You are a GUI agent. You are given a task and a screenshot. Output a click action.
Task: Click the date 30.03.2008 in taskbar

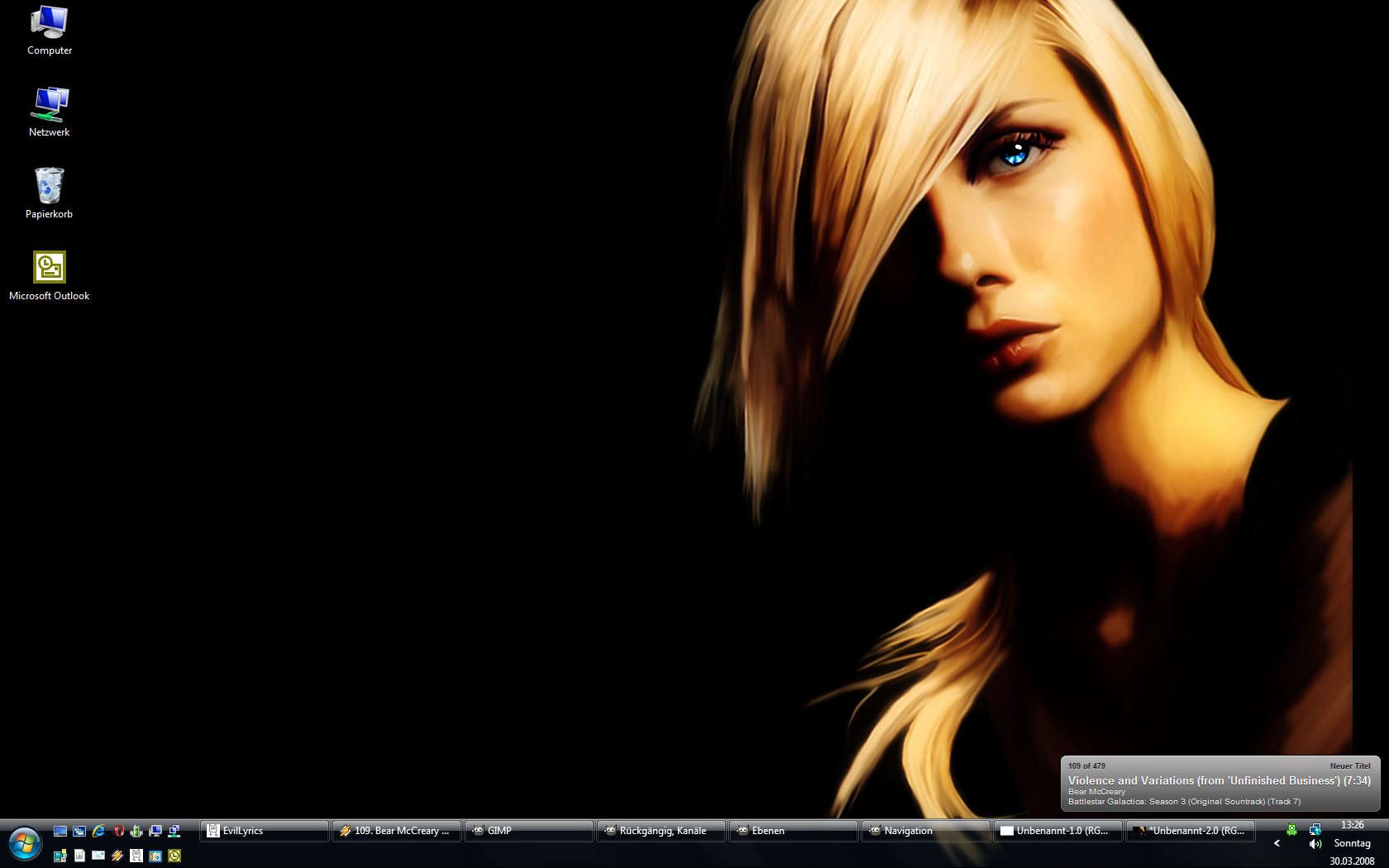[1352, 861]
